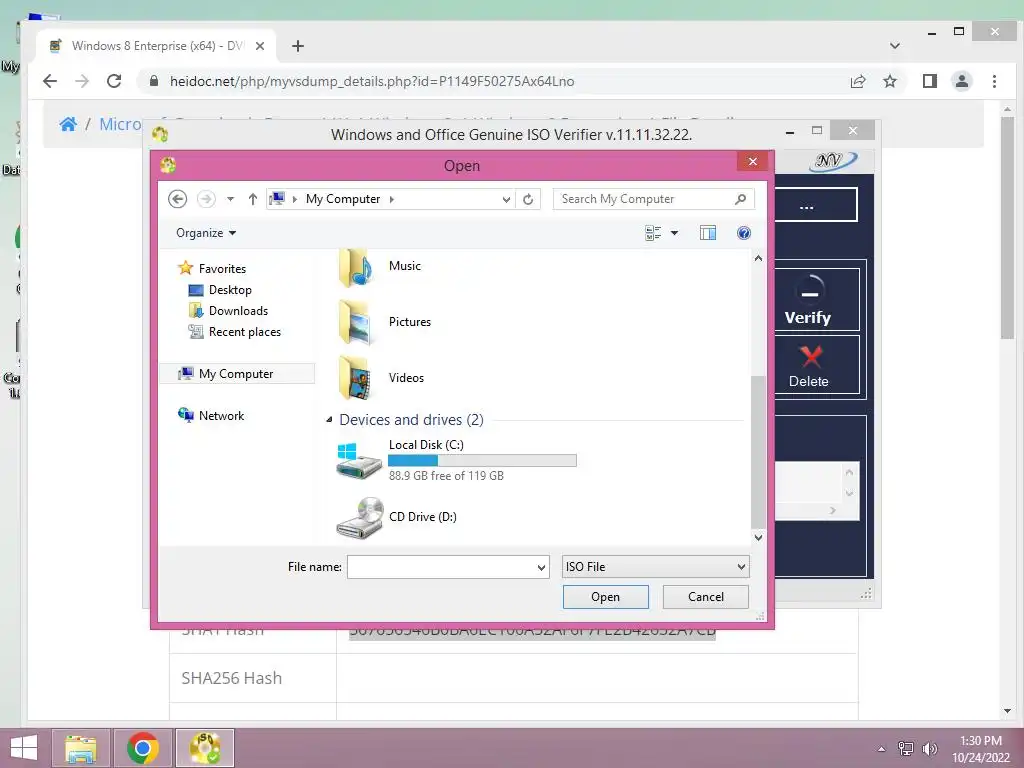The image size is (1024, 768).
Task: Bookmark this page star icon
Action: pos(889,82)
